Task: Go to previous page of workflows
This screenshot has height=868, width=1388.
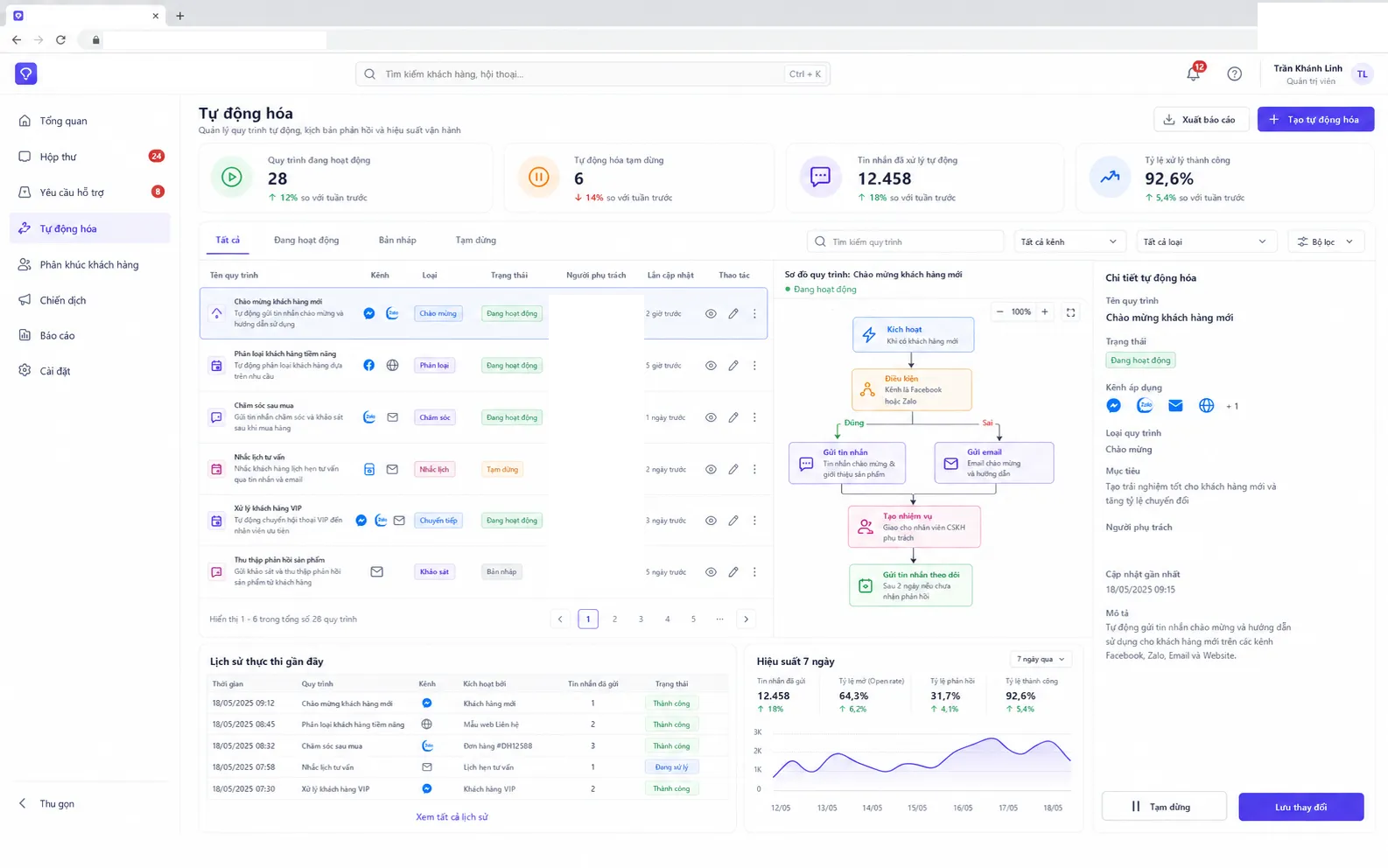Action: (561, 619)
